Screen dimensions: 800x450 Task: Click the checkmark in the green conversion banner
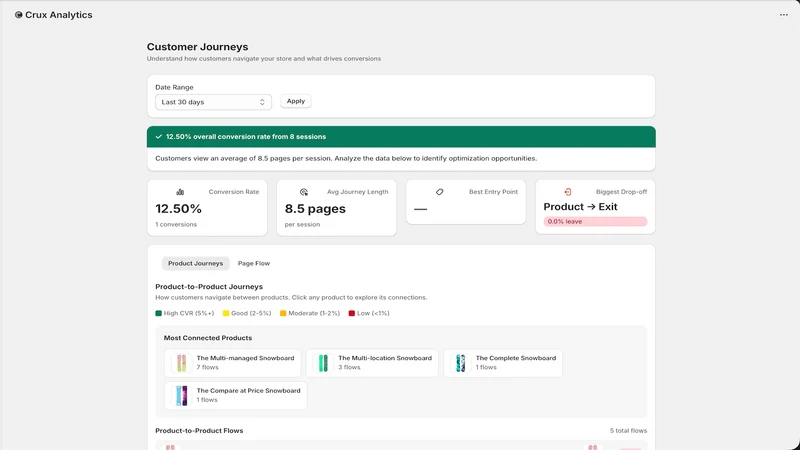point(159,137)
